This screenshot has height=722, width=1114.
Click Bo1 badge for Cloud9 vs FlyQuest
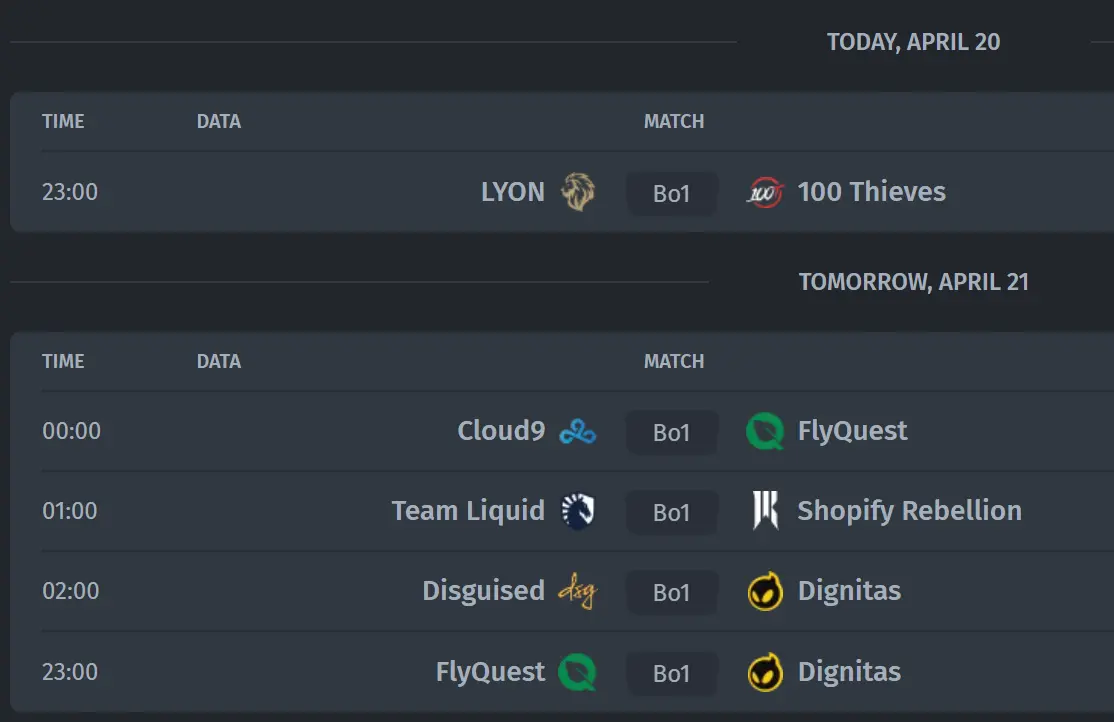671,432
